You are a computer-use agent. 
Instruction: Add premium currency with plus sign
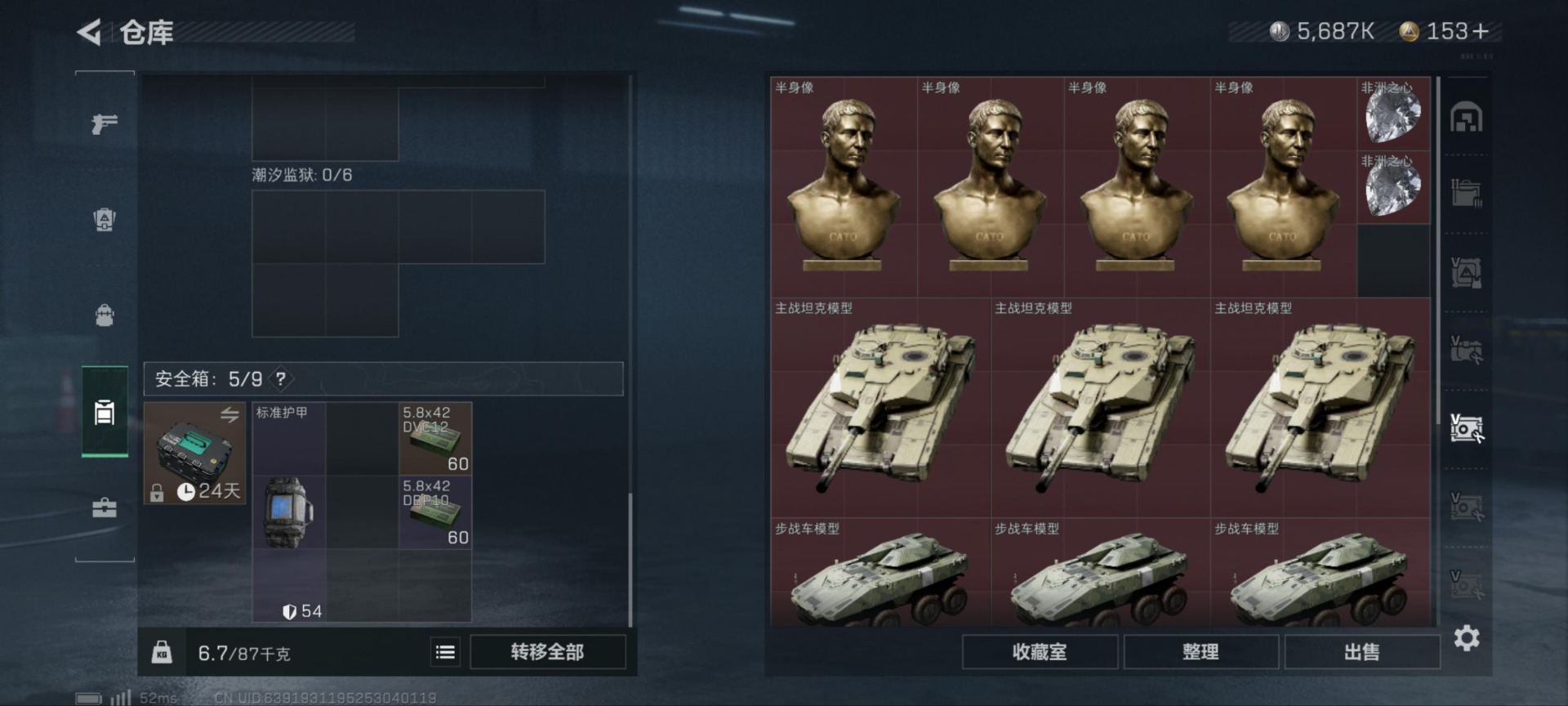[1481, 31]
